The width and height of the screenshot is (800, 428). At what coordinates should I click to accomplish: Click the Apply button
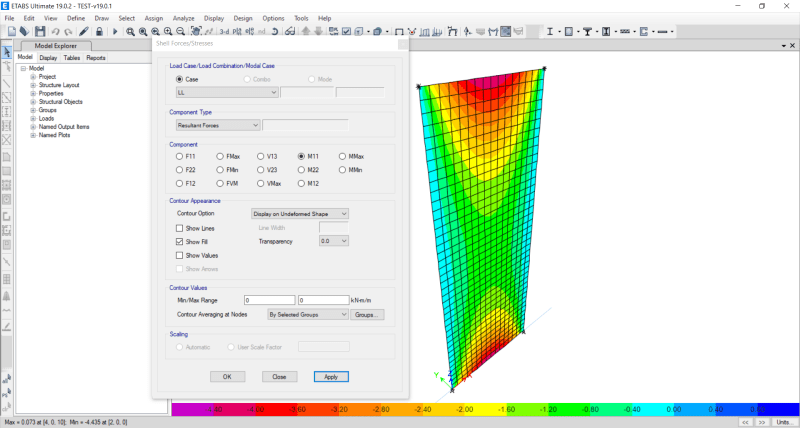tap(331, 376)
